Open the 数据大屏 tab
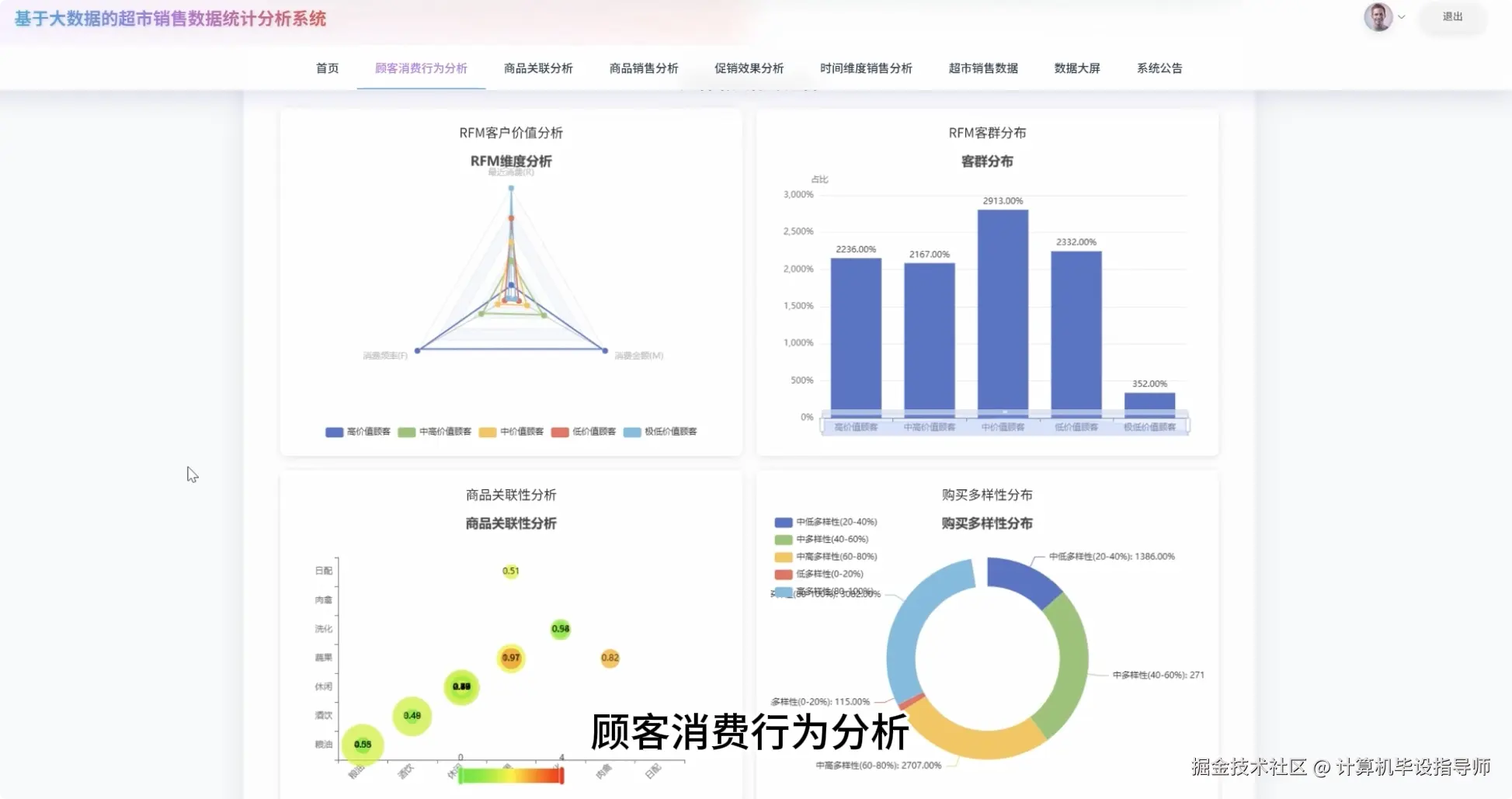 point(1076,68)
